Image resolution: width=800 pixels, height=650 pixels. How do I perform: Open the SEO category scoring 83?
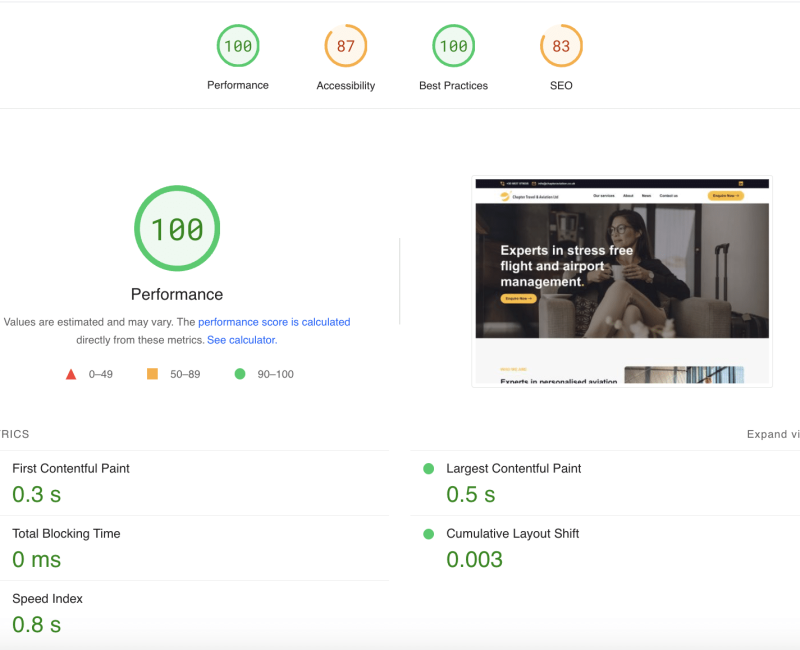561,46
